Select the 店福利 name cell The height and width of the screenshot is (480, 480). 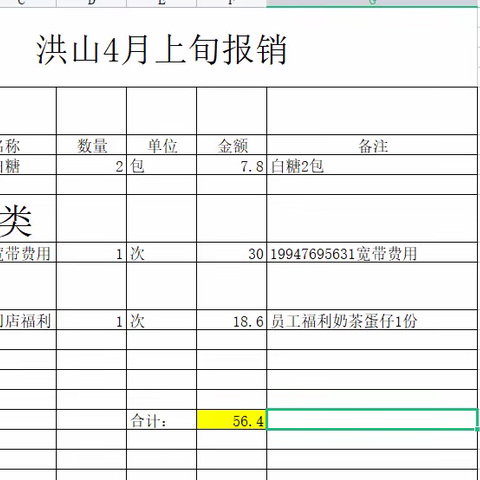coord(28,320)
